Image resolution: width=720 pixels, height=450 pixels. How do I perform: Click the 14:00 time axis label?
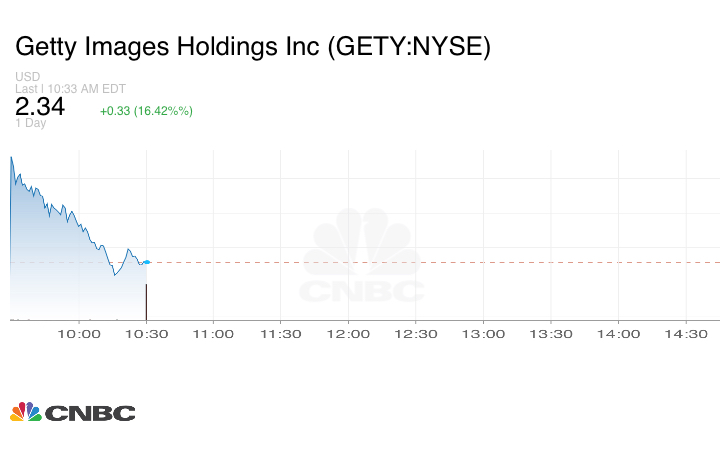point(619,334)
